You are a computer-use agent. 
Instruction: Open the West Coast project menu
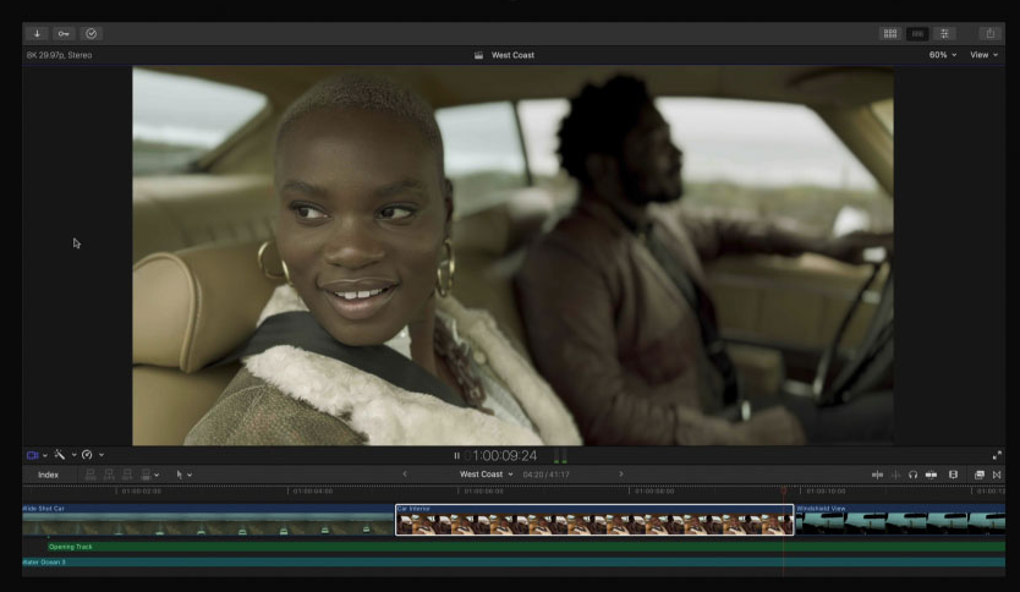[x=486, y=474]
